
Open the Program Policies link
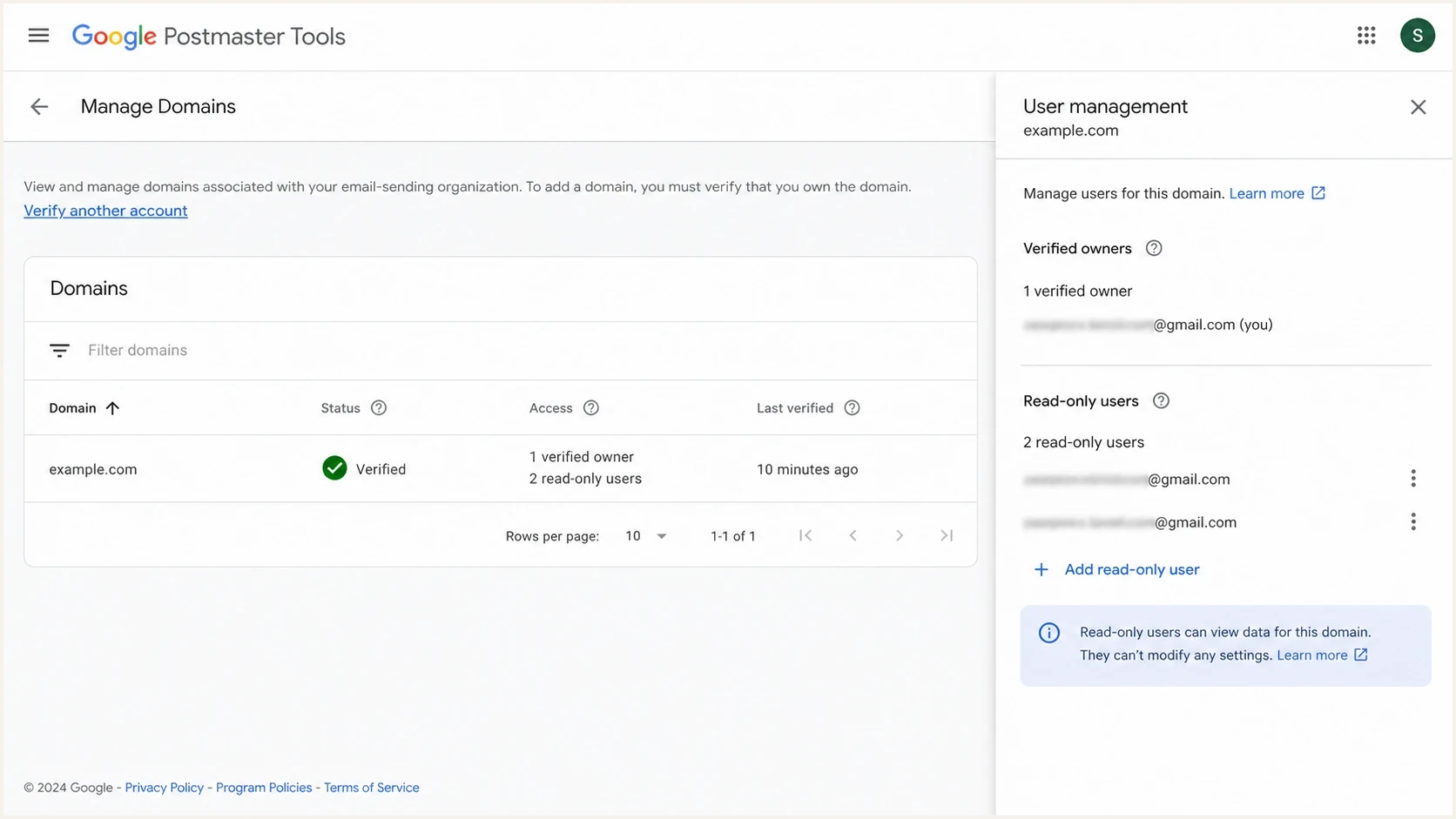(264, 788)
